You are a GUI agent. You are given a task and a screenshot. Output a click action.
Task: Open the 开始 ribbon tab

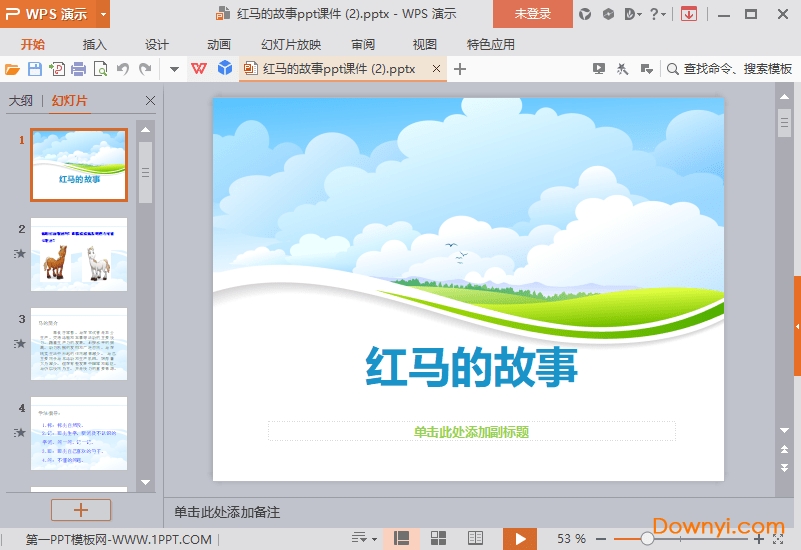33,44
